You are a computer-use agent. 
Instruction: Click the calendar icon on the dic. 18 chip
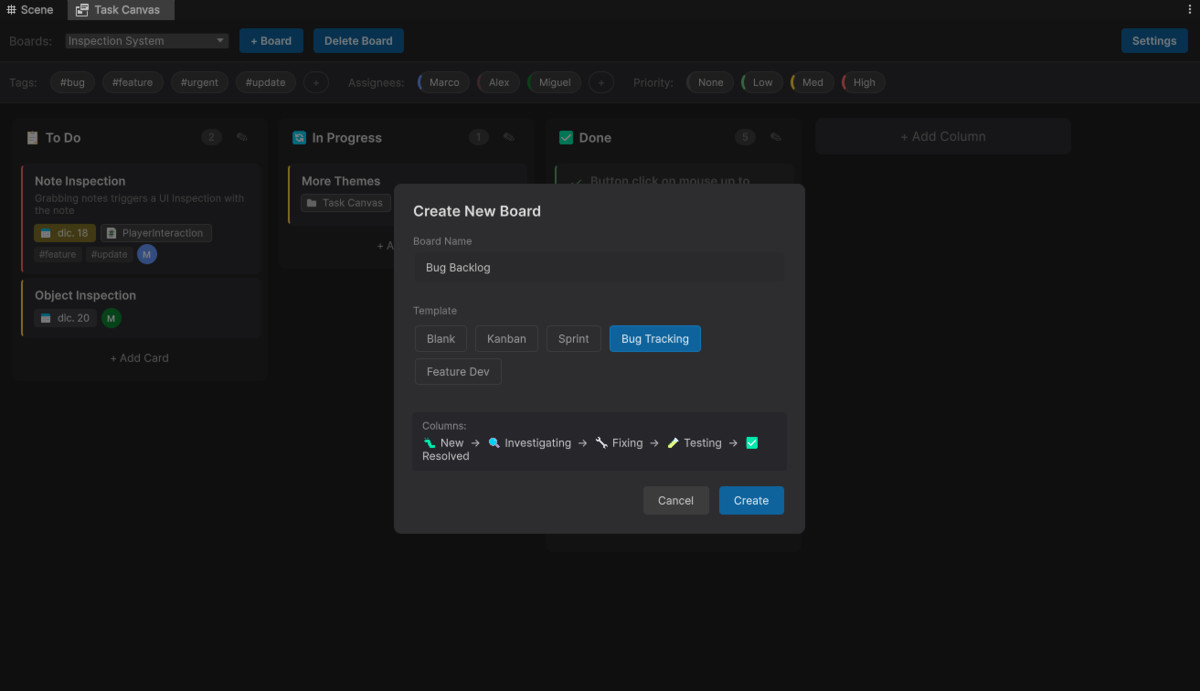click(x=47, y=232)
